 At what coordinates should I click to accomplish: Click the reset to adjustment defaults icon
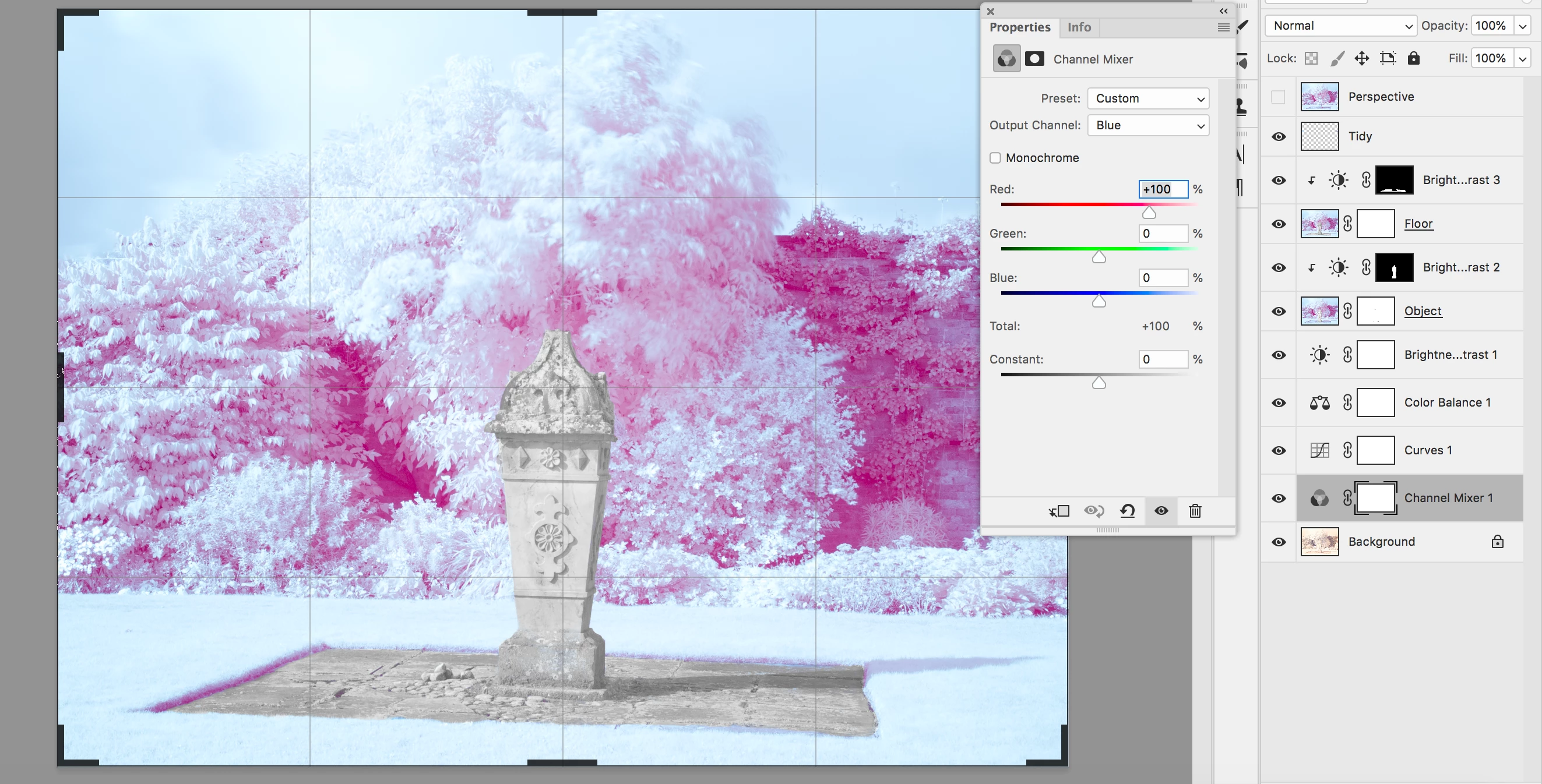[1127, 510]
